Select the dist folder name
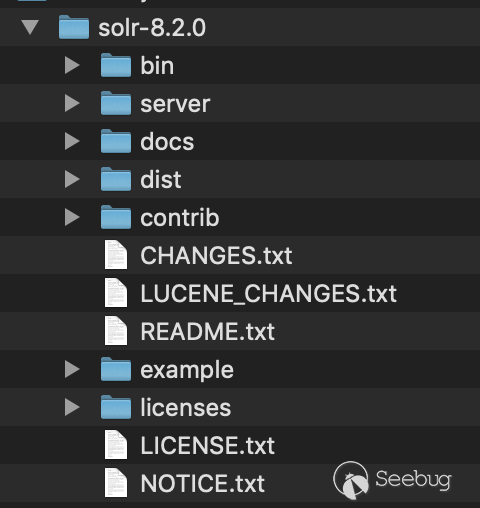 coord(161,180)
